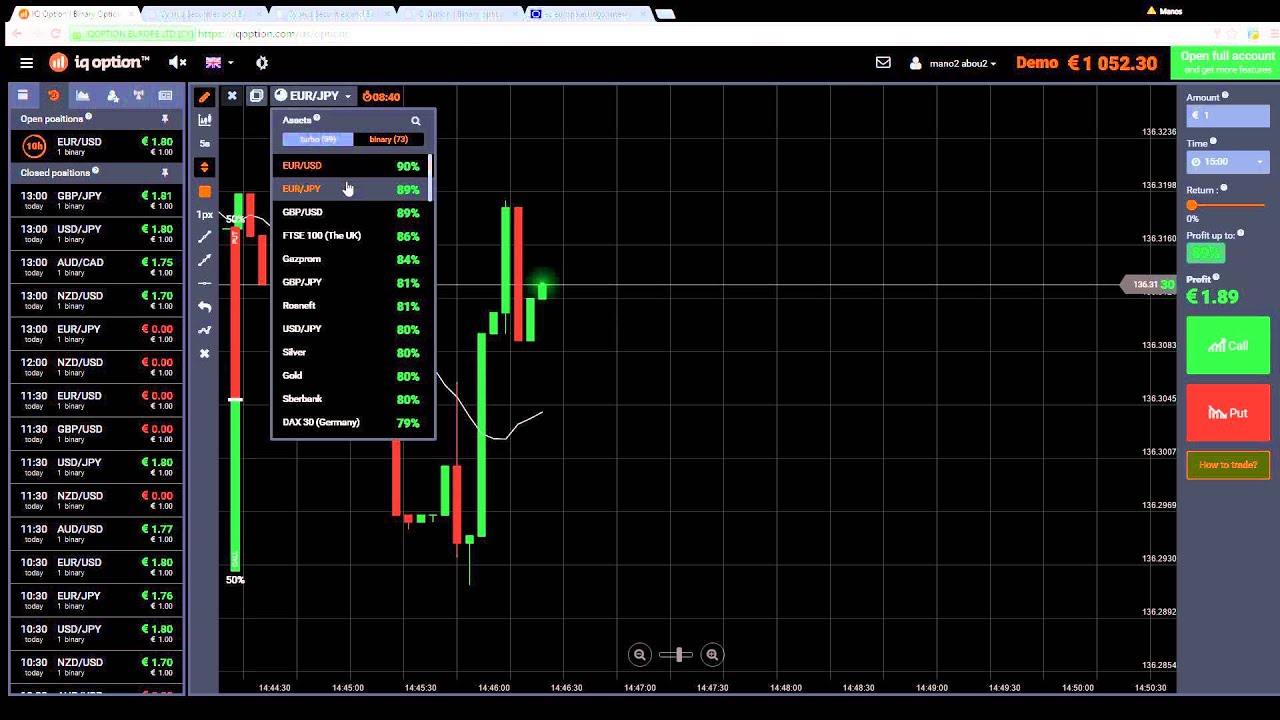Open the mano2 abou2 user menu
The height and width of the screenshot is (720, 1280).
point(953,63)
